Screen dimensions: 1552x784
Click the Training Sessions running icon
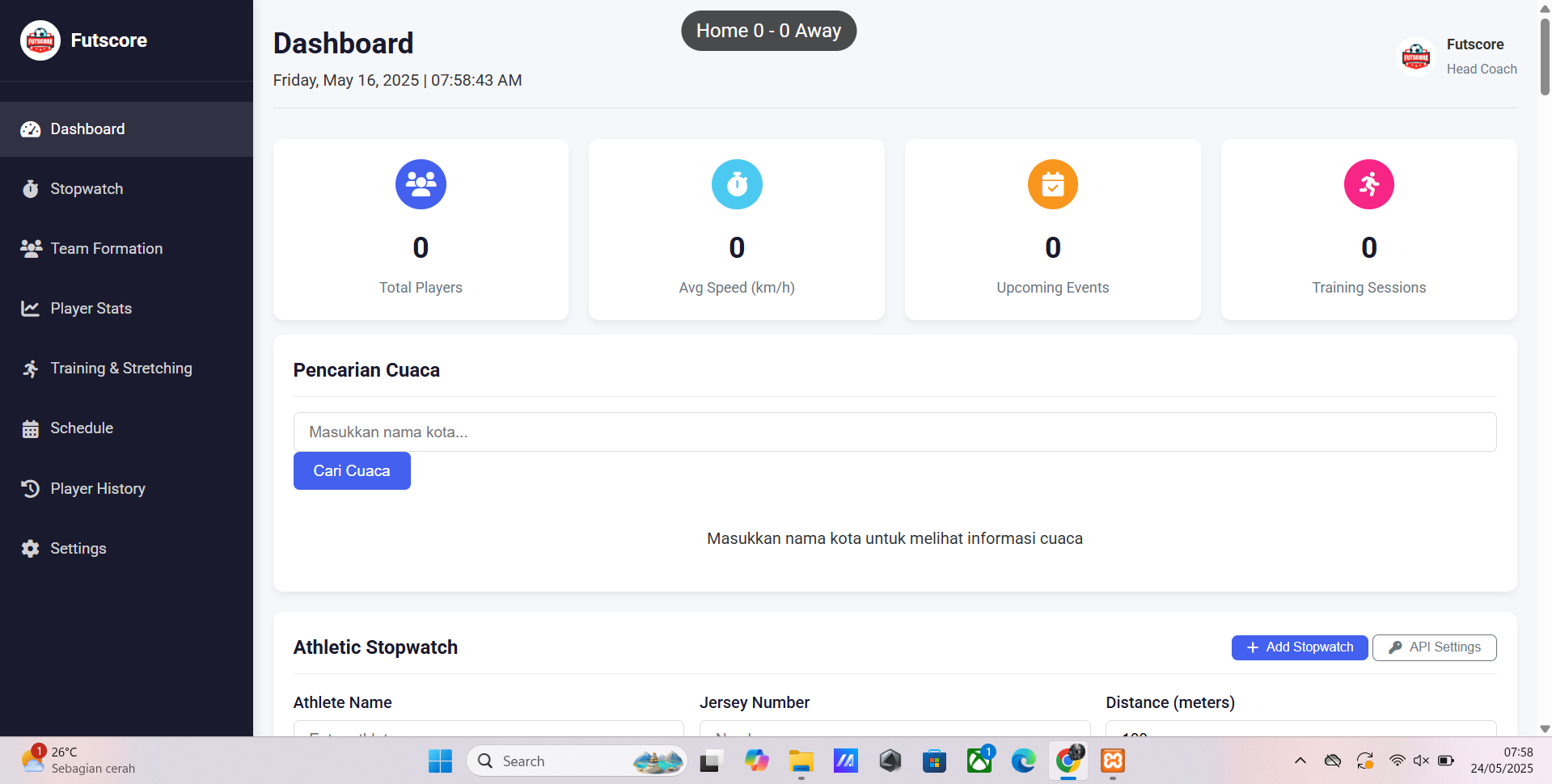coord(1369,184)
